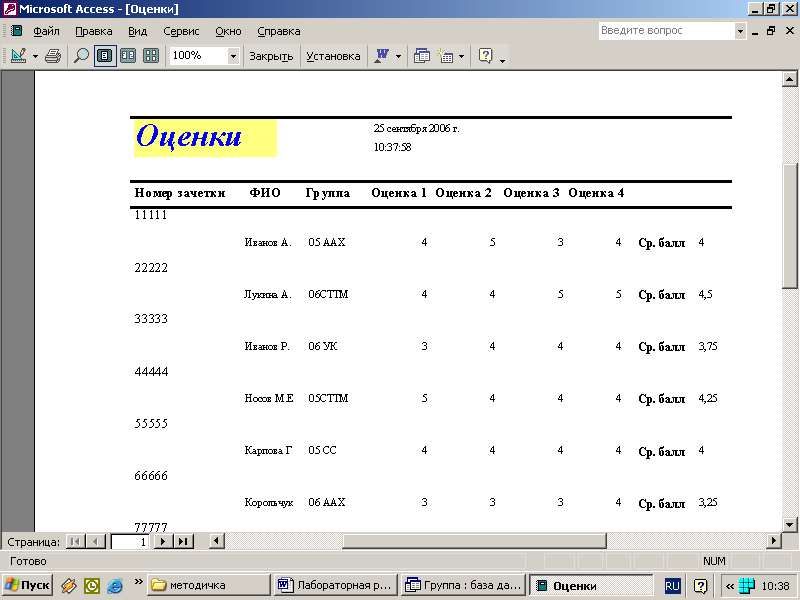The width and height of the screenshot is (800, 600).
Task: Click the Номер зачетки column header
Action: 180,193
